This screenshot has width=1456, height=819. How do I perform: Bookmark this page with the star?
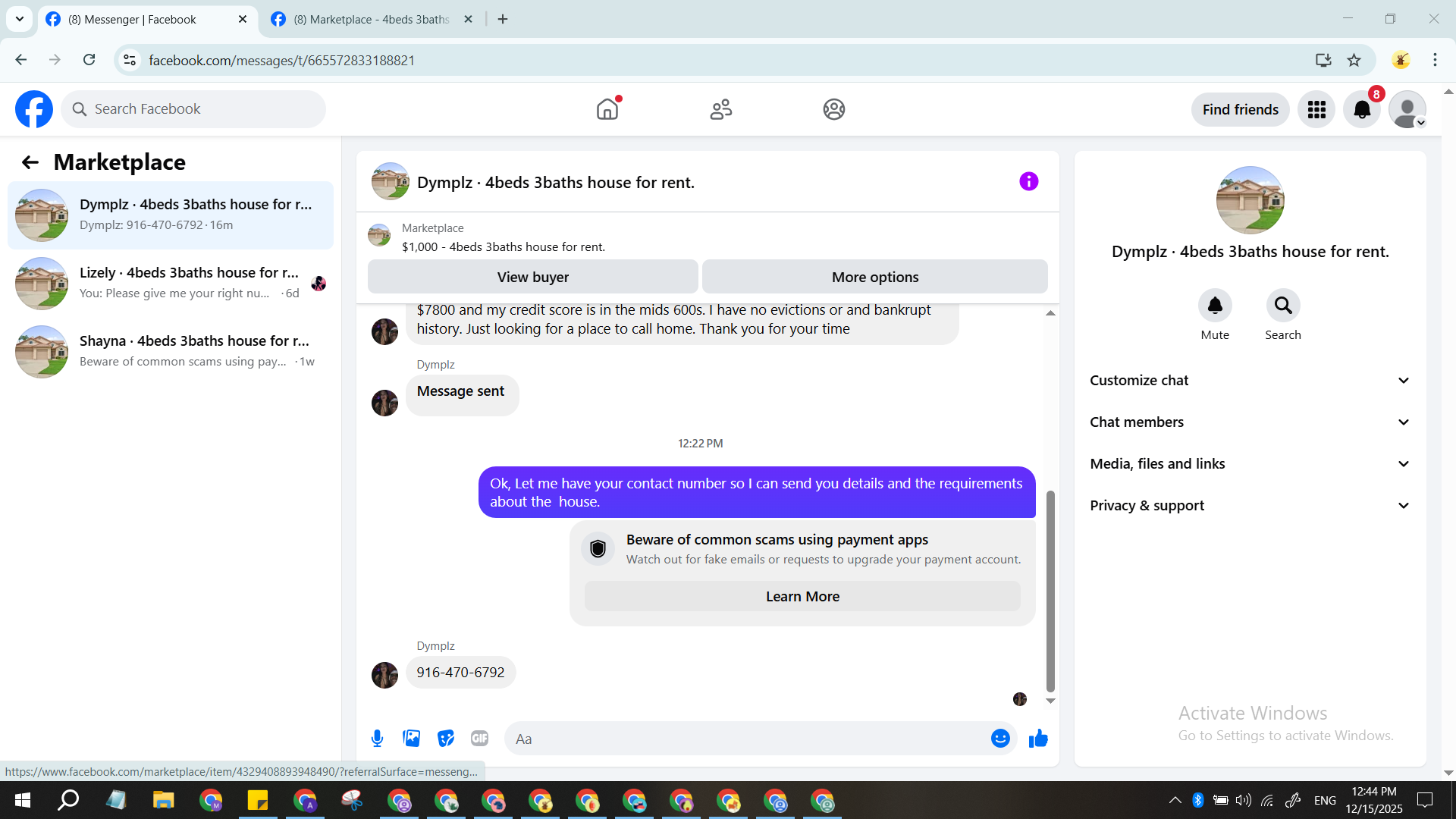click(1354, 60)
